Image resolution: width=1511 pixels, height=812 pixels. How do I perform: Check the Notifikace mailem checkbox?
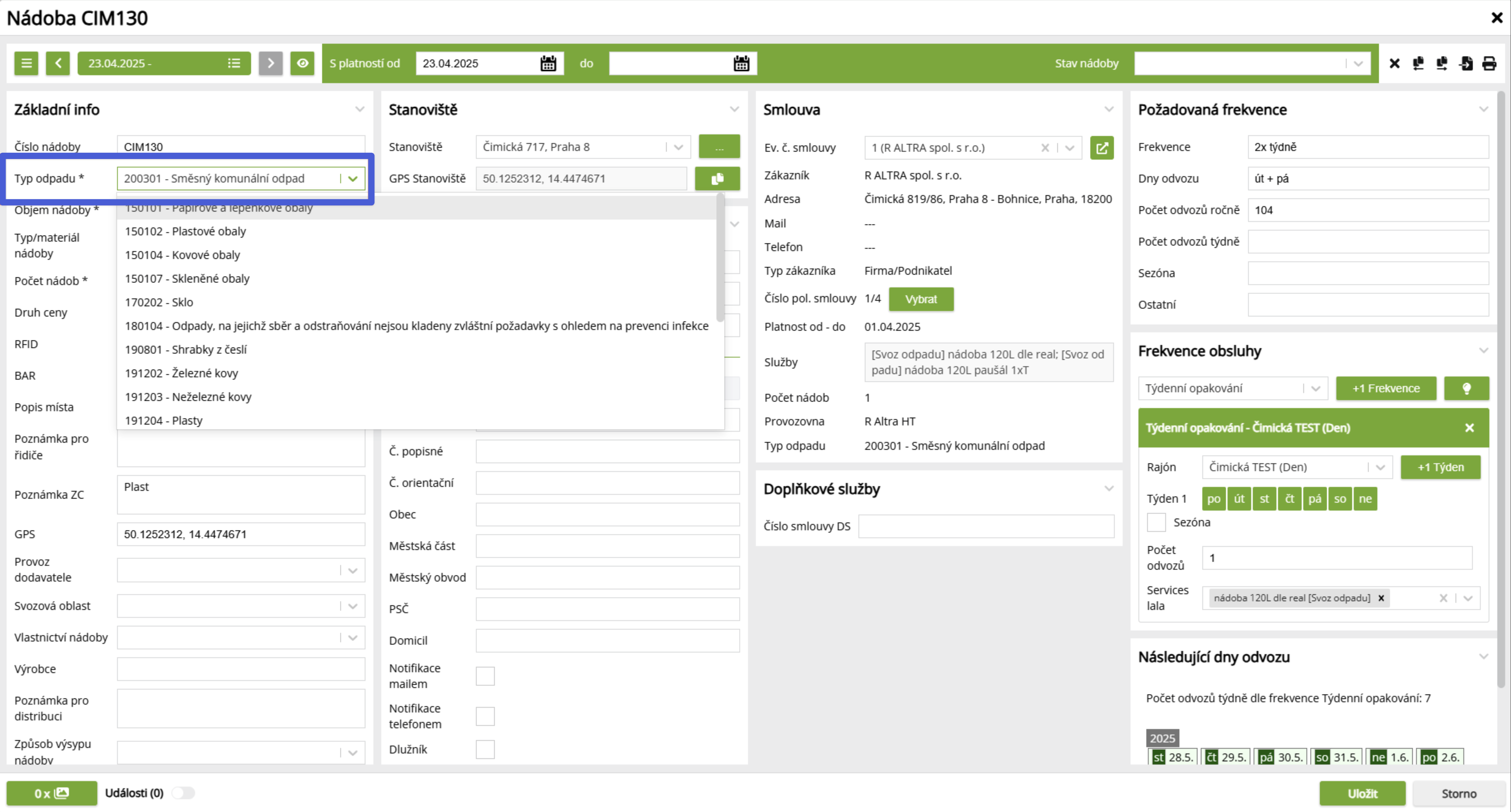[485, 676]
